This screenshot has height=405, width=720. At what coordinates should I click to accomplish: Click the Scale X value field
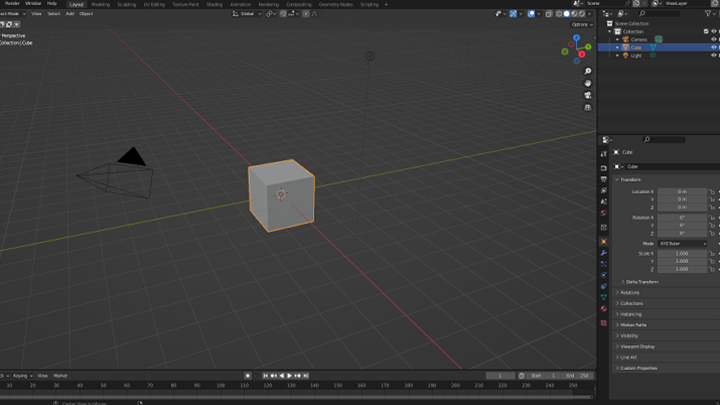(682, 253)
